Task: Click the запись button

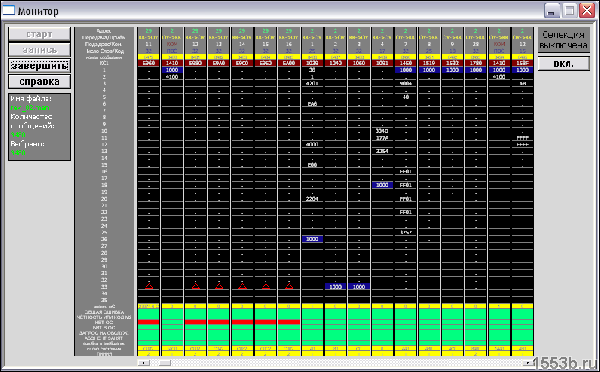Action: 39,50
